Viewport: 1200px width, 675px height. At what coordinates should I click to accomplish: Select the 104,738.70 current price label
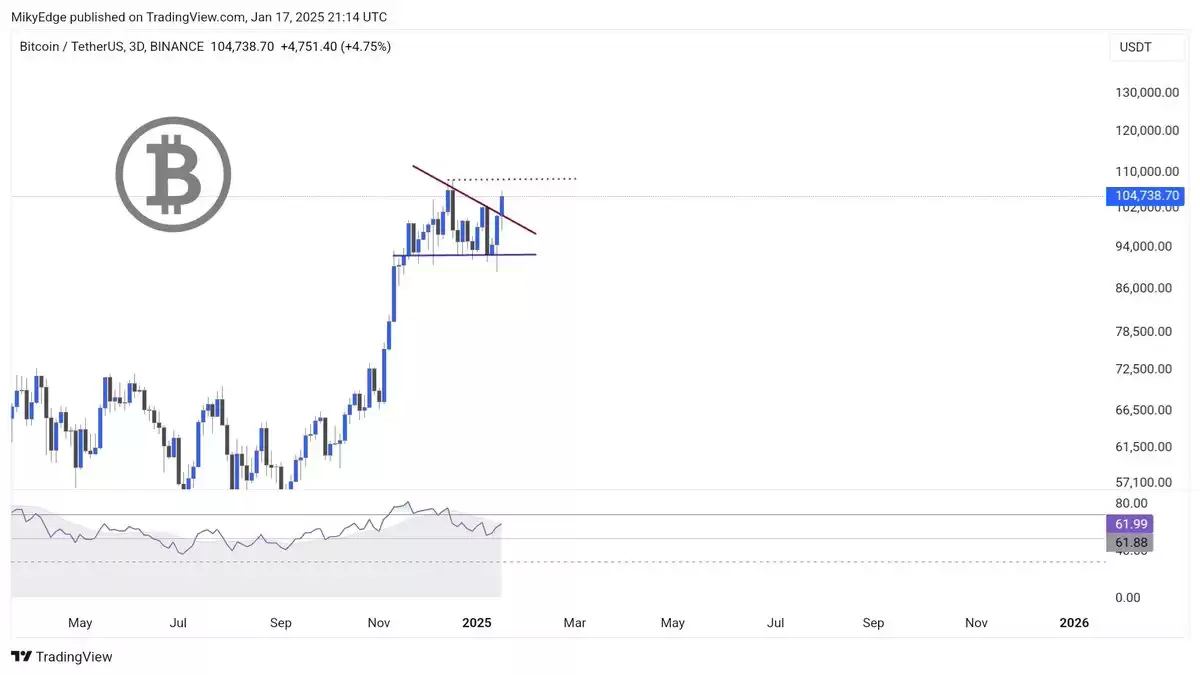click(1145, 196)
